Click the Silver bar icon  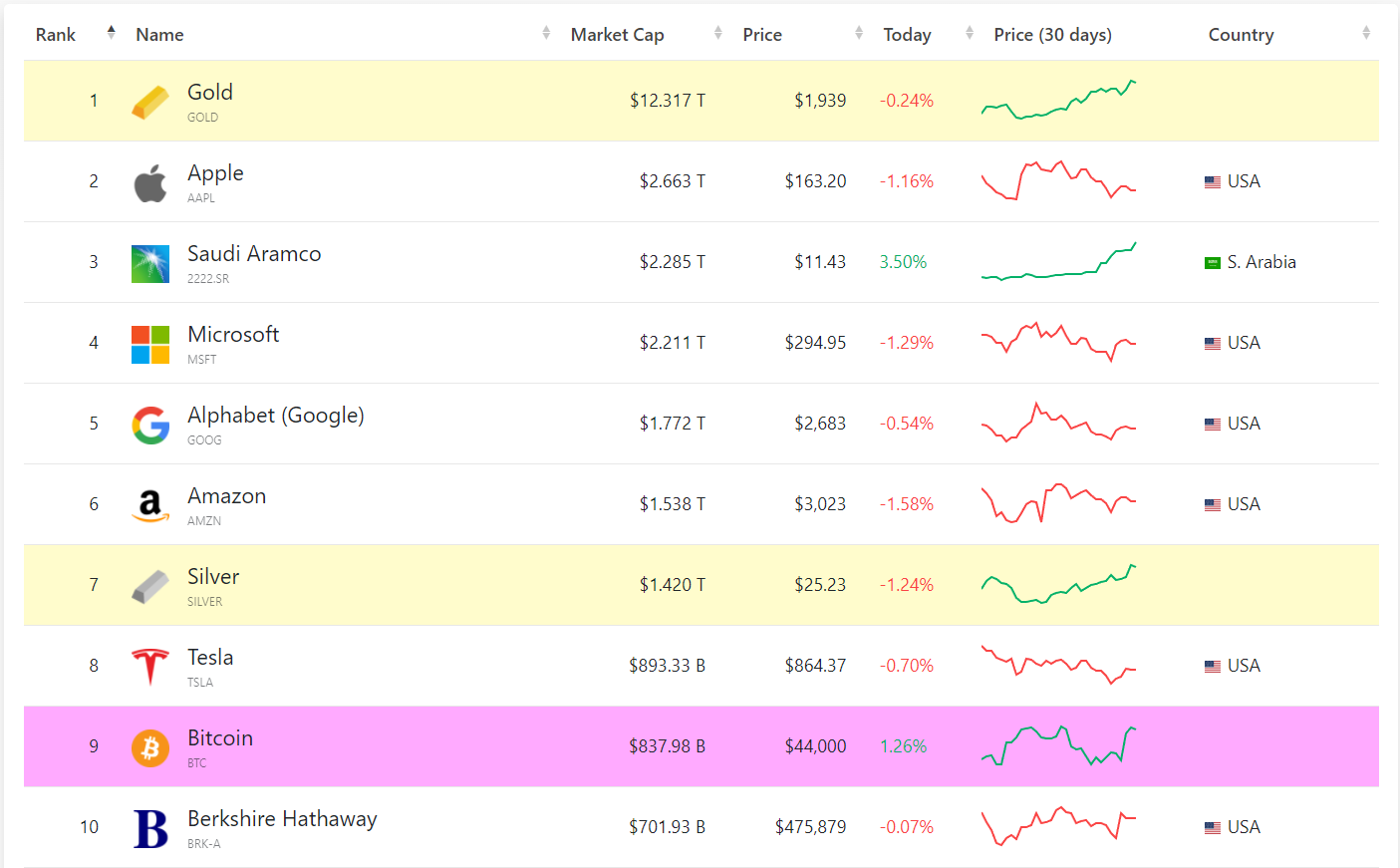(x=150, y=587)
